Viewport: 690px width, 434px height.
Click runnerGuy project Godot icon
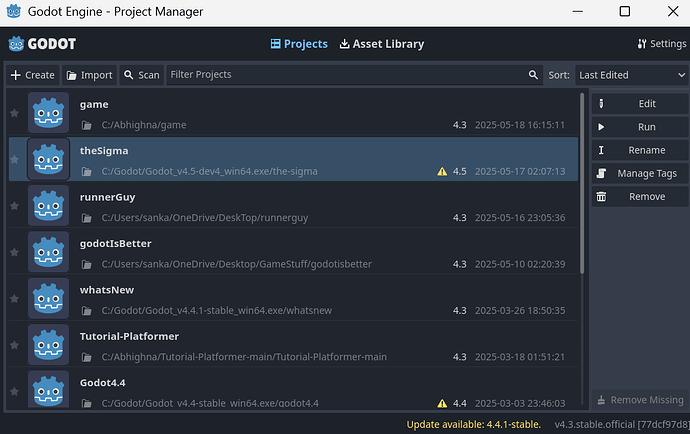pos(48,206)
